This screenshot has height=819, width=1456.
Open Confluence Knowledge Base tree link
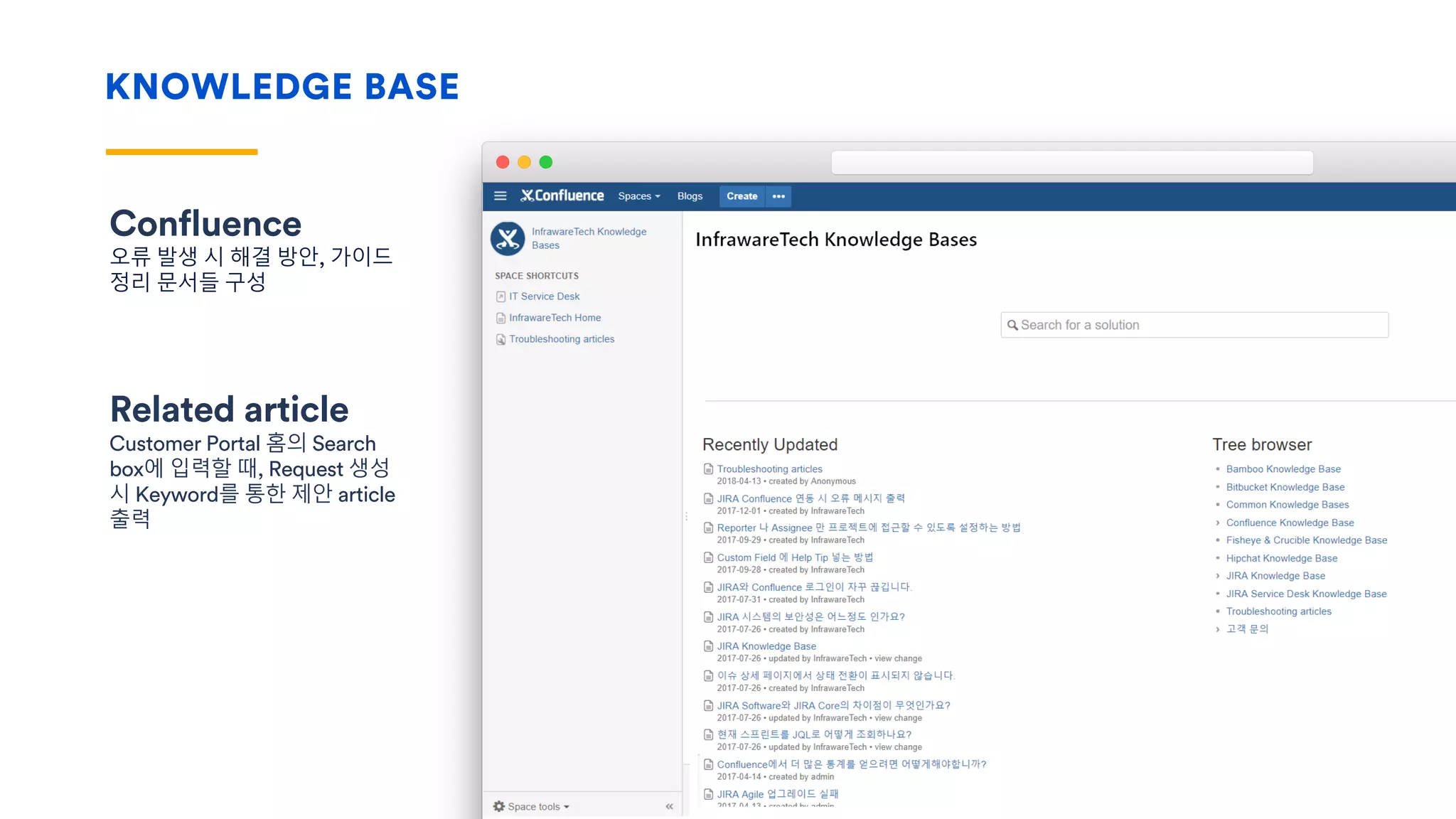[1290, 523]
